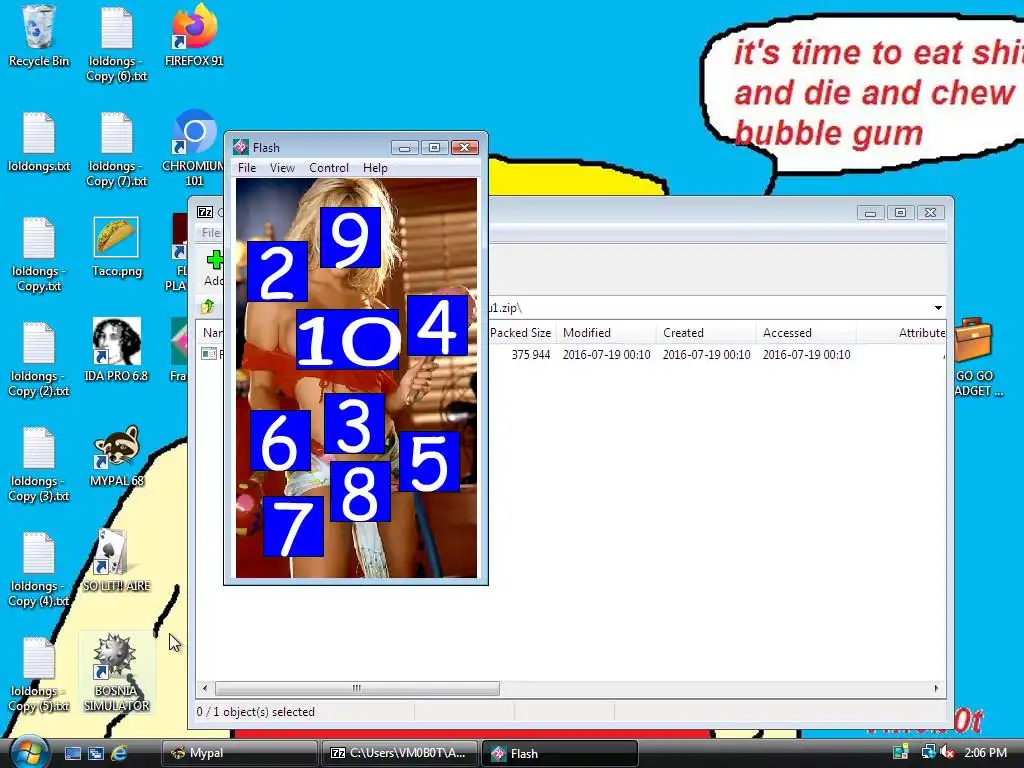Open Internet Explorer from quick launch

119,753
